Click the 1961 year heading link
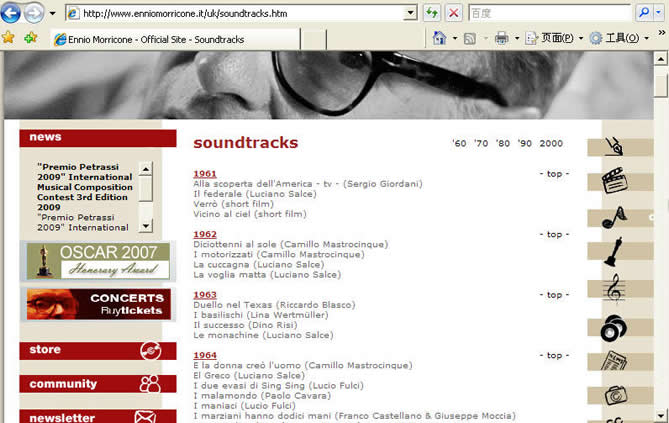The height and width of the screenshot is (423, 669). (x=205, y=174)
